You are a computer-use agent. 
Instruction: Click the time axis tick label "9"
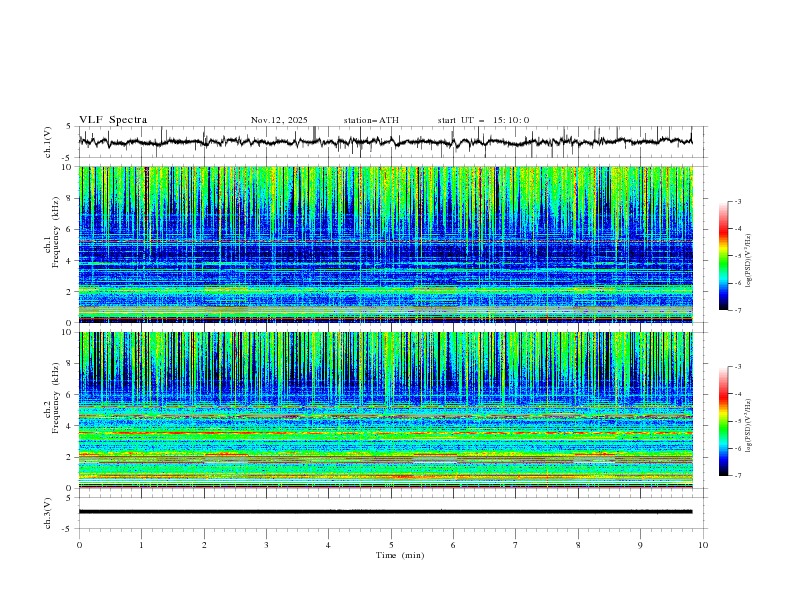pyautogui.click(x=640, y=545)
